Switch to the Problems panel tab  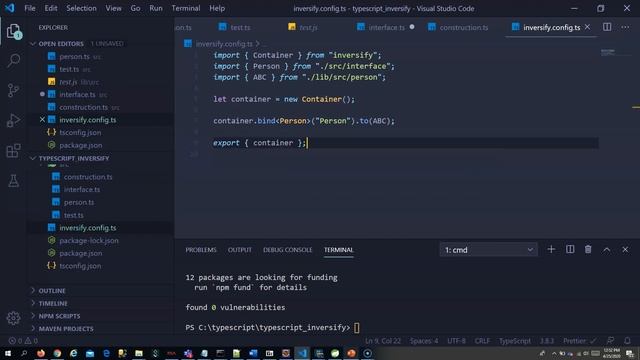pos(201,250)
